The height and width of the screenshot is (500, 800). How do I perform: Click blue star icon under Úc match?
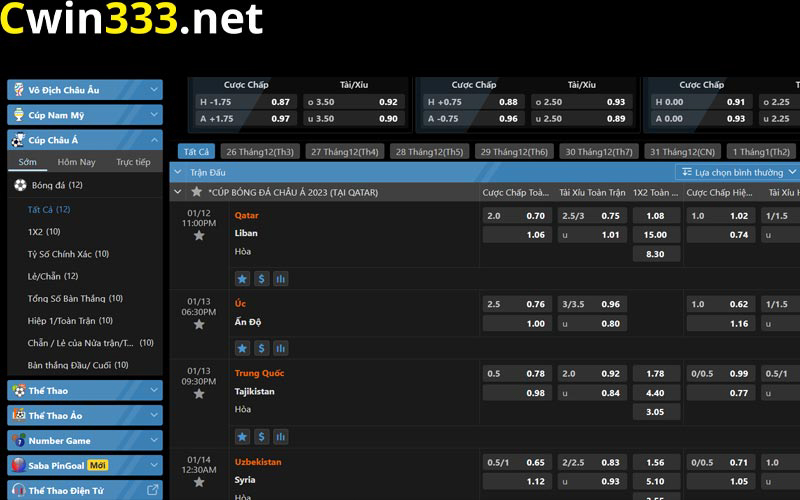coord(242,348)
